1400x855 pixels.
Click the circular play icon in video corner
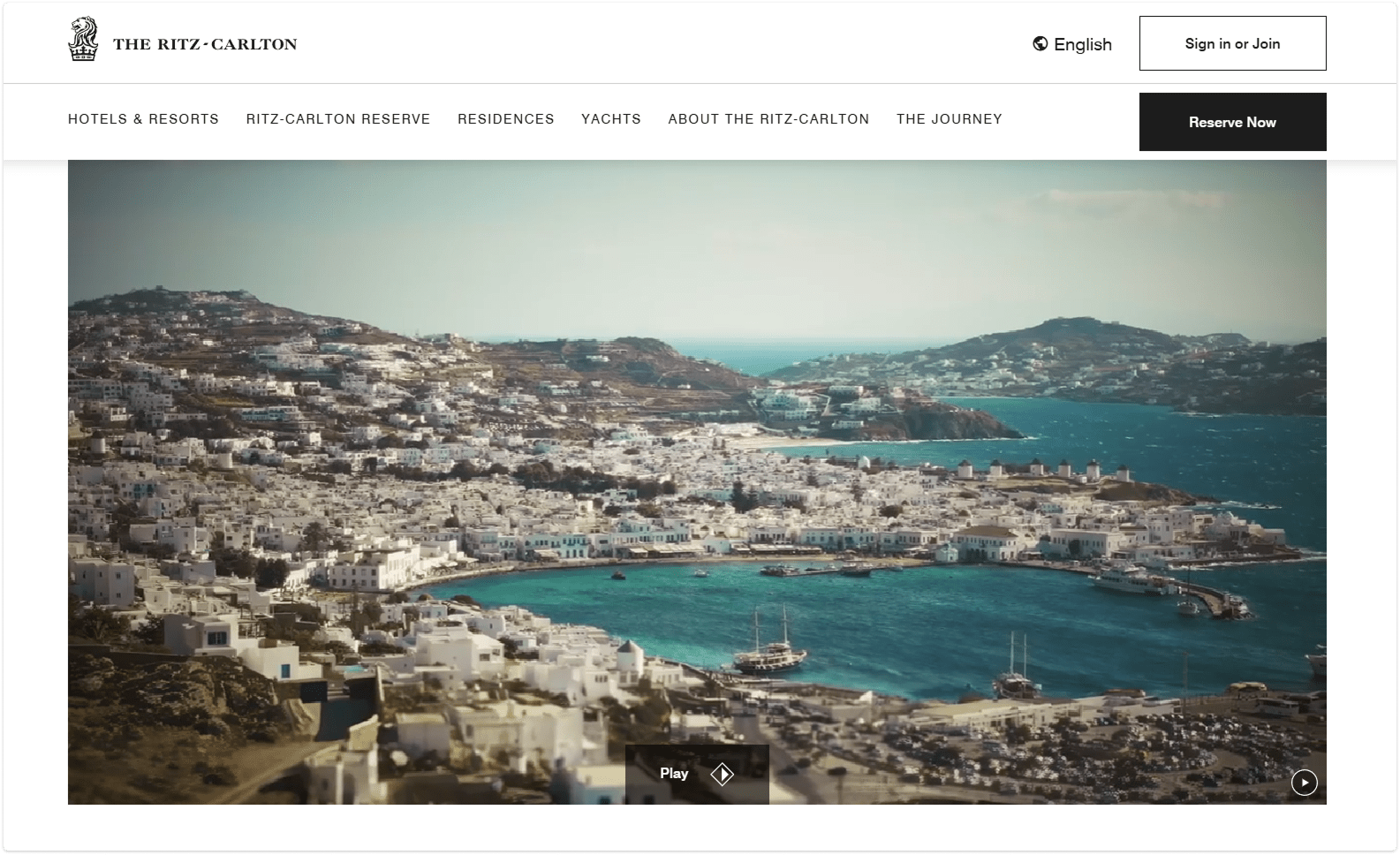[x=1304, y=783]
